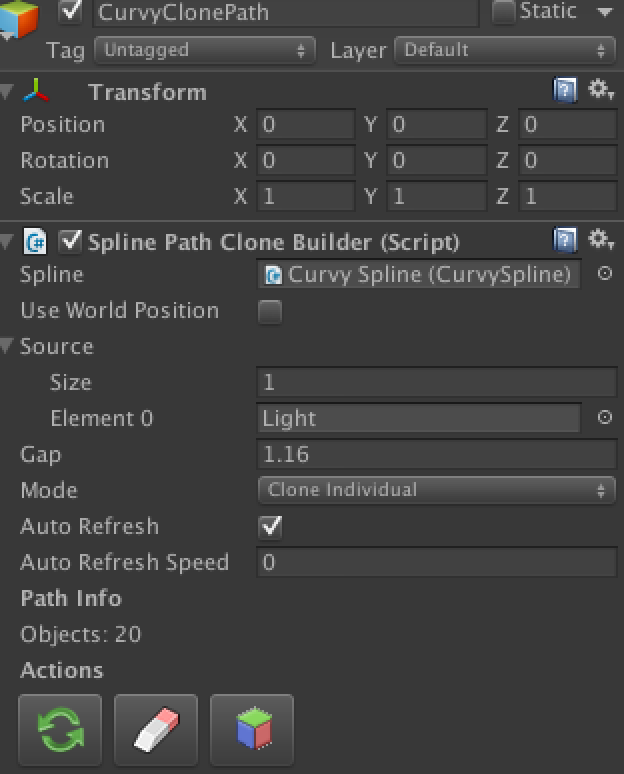Click the eraser clear action button
The width and height of the screenshot is (624, 774).
point(156,730)
